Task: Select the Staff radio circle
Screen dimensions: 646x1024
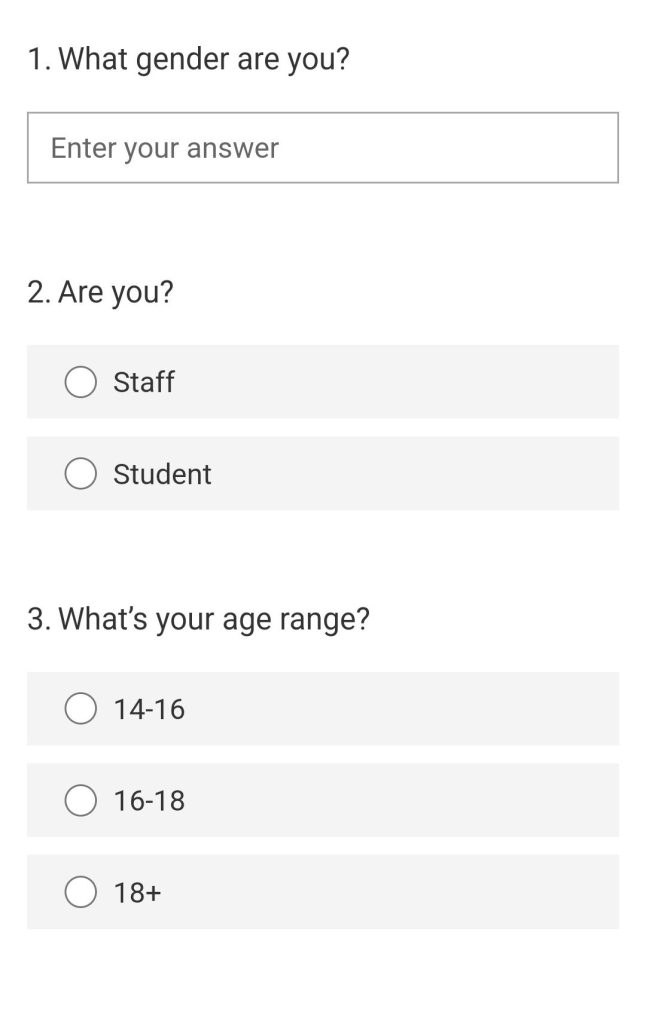Action: (x=81, y=382)
